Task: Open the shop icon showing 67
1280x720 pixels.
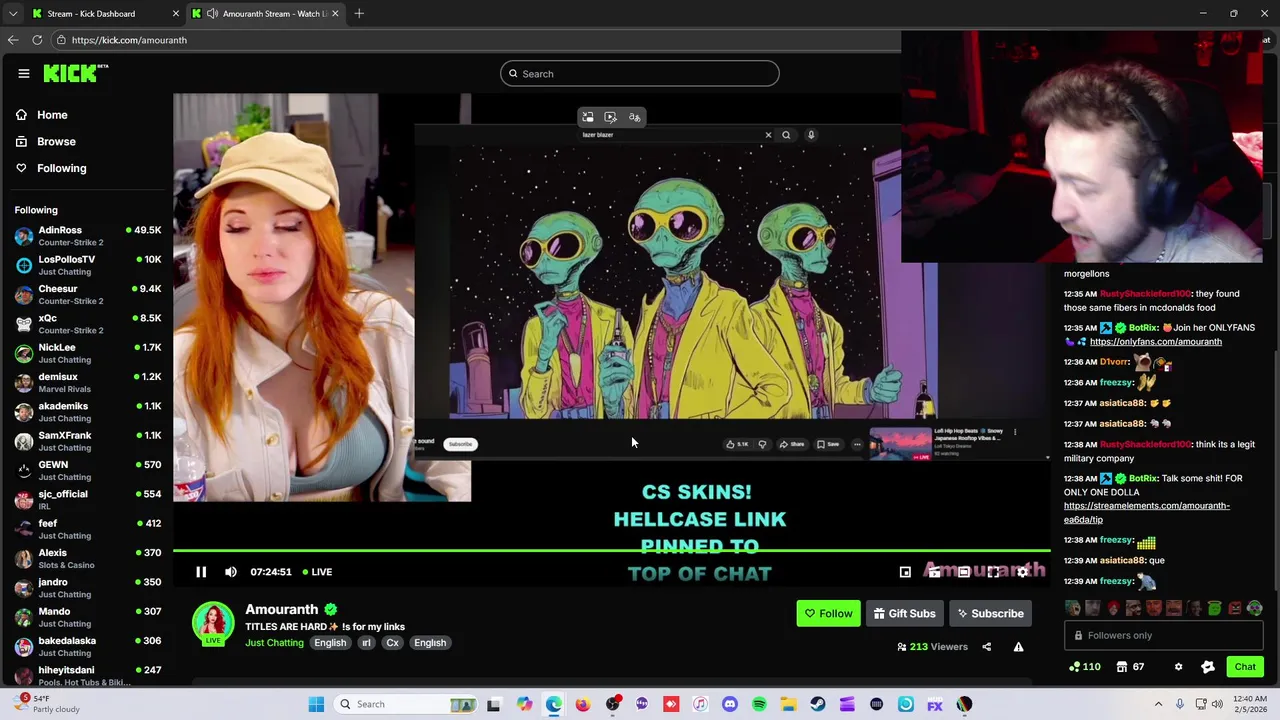Action: (1130, 667)
